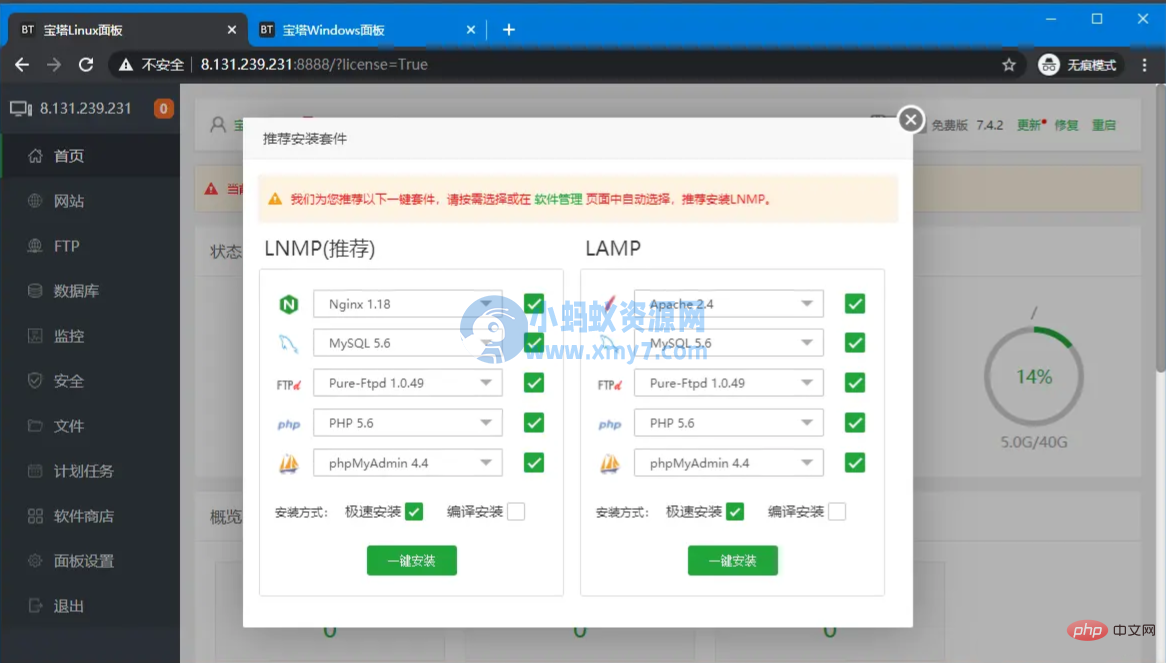Switch to the 宝塔Windows面板 browser tab

367,30
